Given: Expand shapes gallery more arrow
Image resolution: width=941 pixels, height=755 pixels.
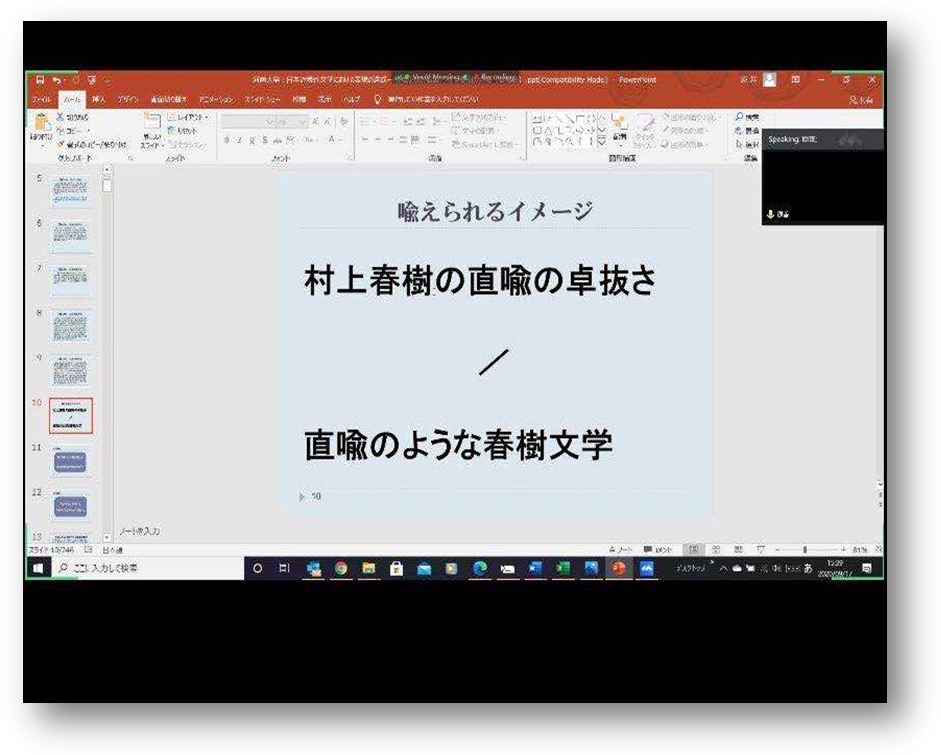Looking at the screenshot, I should click(x=601, y=143).
